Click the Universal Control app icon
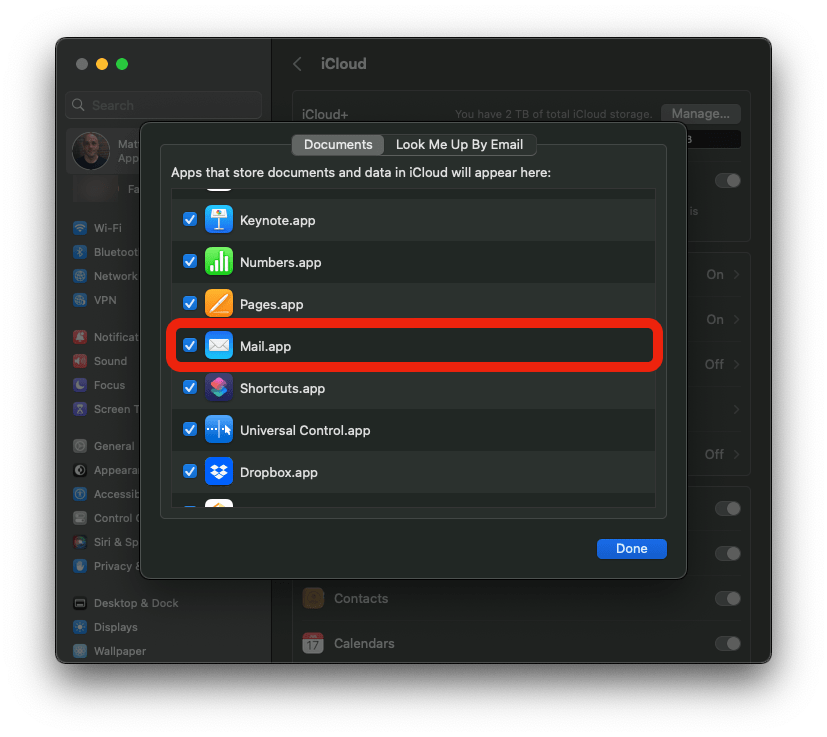The width and height of the screenshot is (827, 737). pyautogui.click(x=218, y=430)
